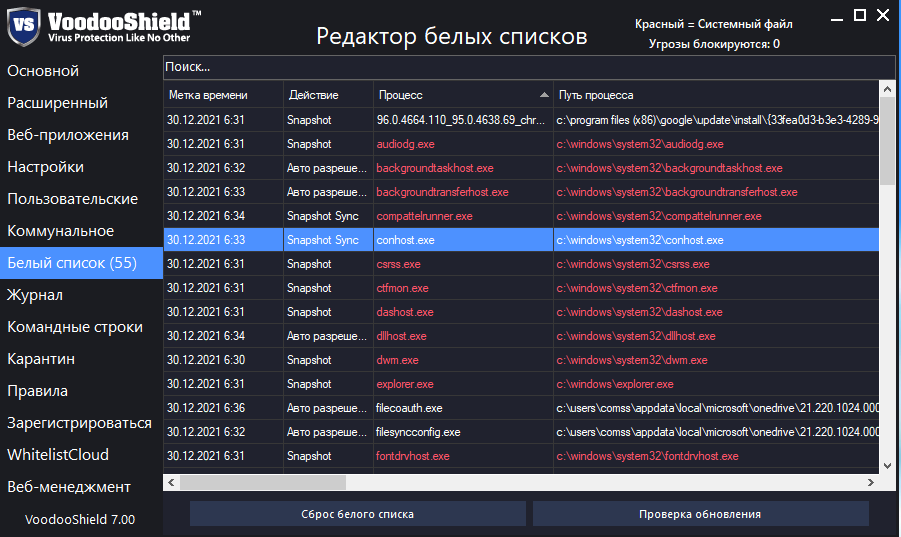Click horizontal scrollbar right arrow
This screenshot has width=901, height=537.
871,482
